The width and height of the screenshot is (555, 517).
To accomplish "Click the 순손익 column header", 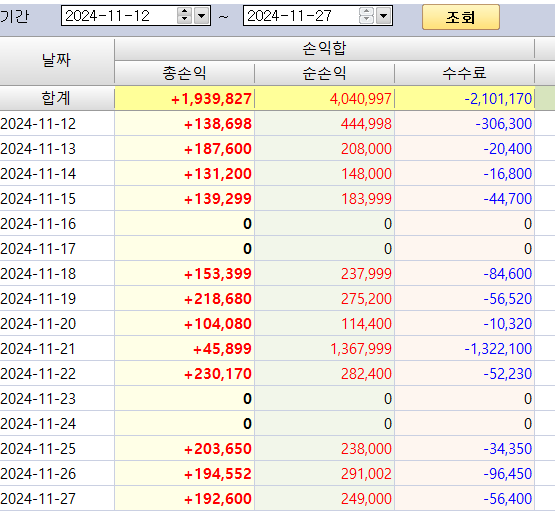I will [324, 73].
